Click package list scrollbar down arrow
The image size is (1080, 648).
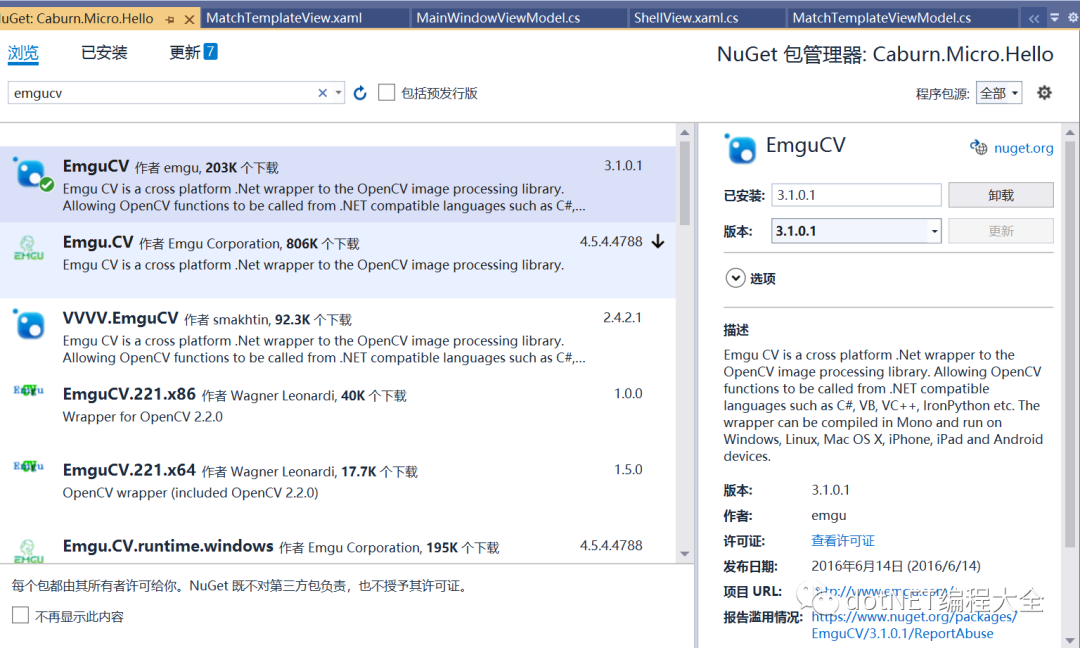(685, 554)
